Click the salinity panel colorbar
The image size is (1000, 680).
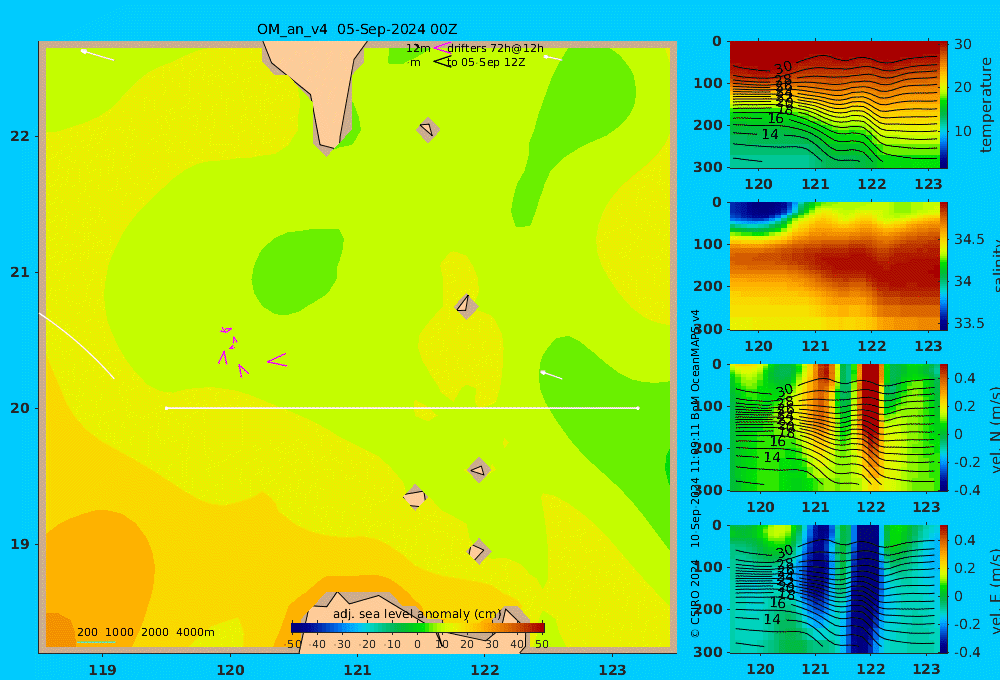(x=944, y=266)
